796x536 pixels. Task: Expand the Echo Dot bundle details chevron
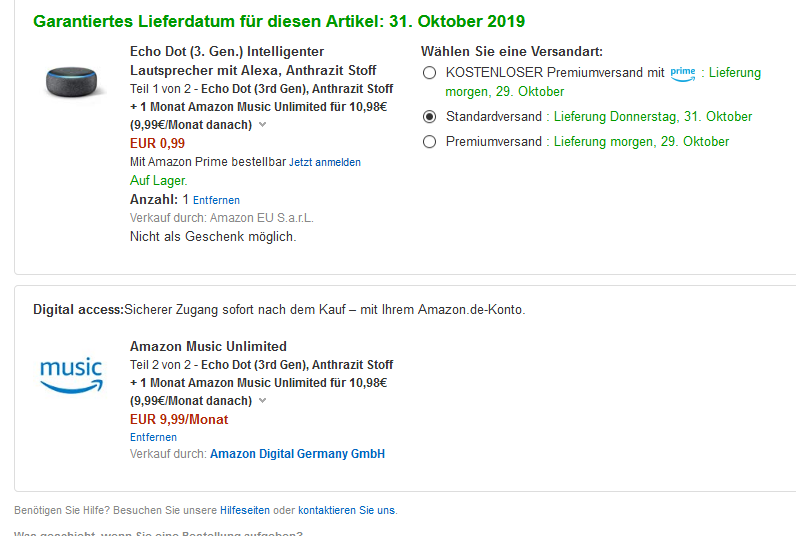pyautogui.click(x=262, y=125)
